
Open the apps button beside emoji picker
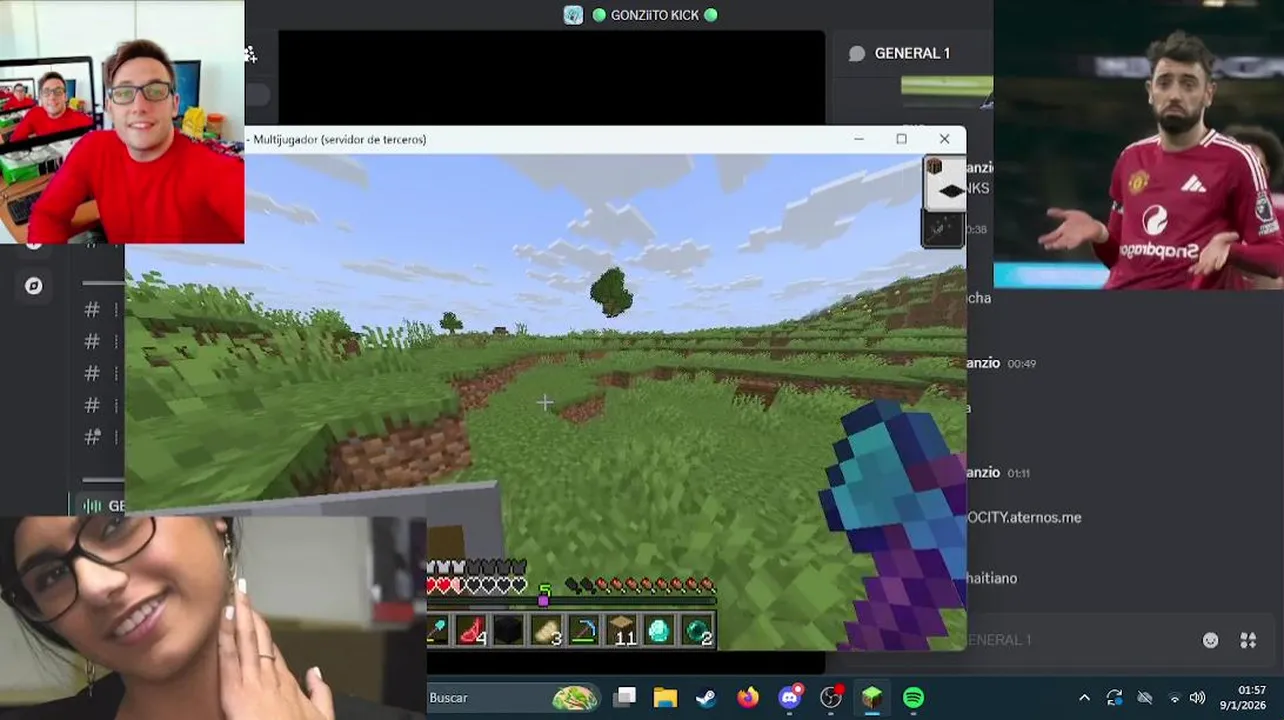[1248, 640]
